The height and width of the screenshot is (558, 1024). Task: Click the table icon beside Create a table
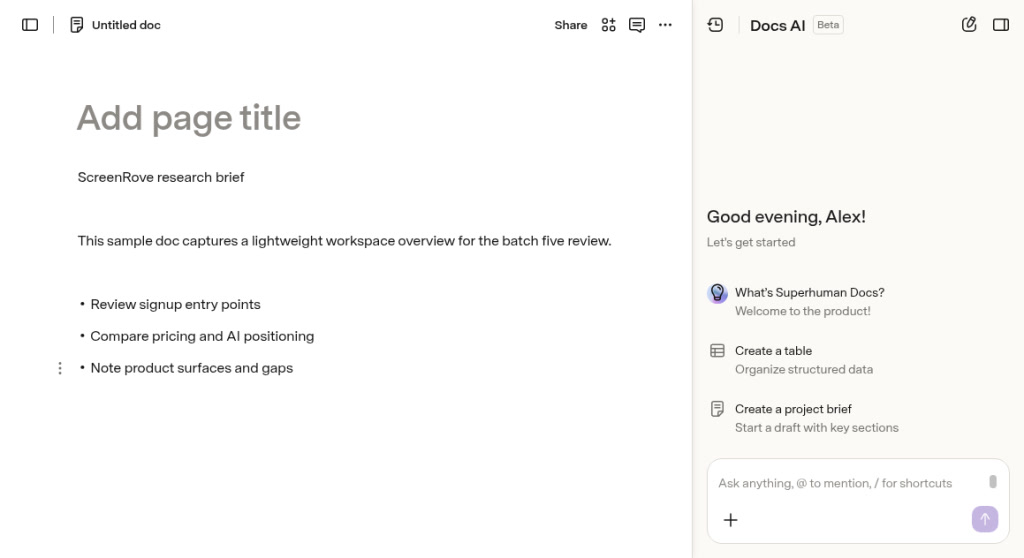tap(717, 351)
